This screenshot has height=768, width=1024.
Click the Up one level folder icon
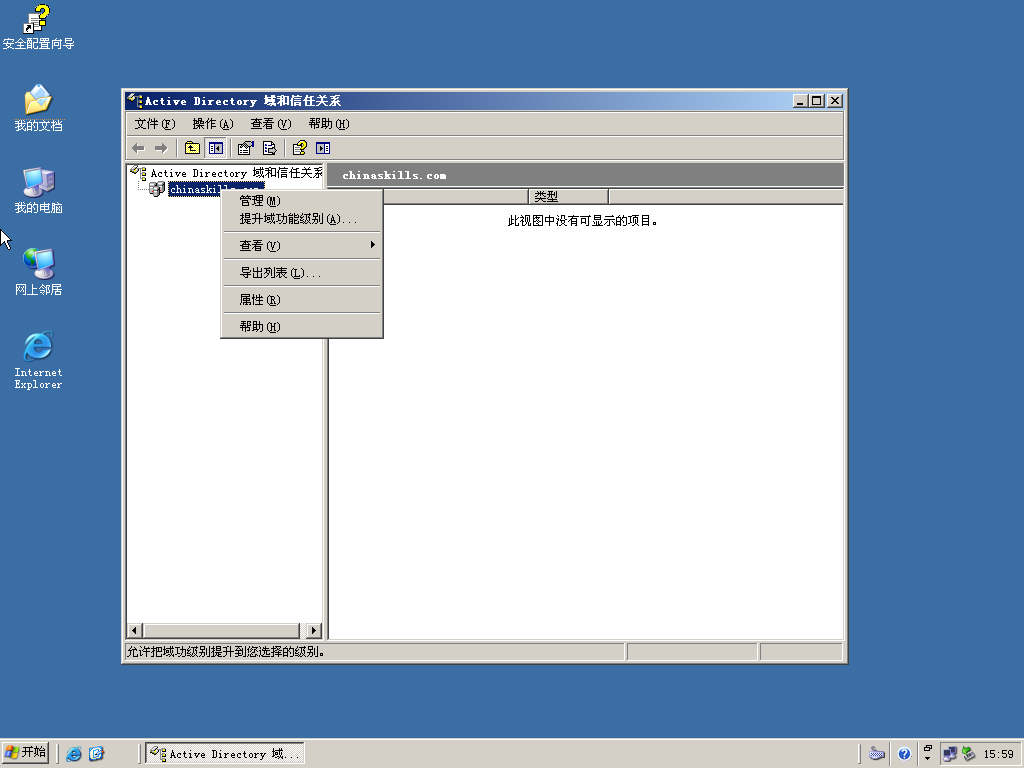click(x=192, y=148)
